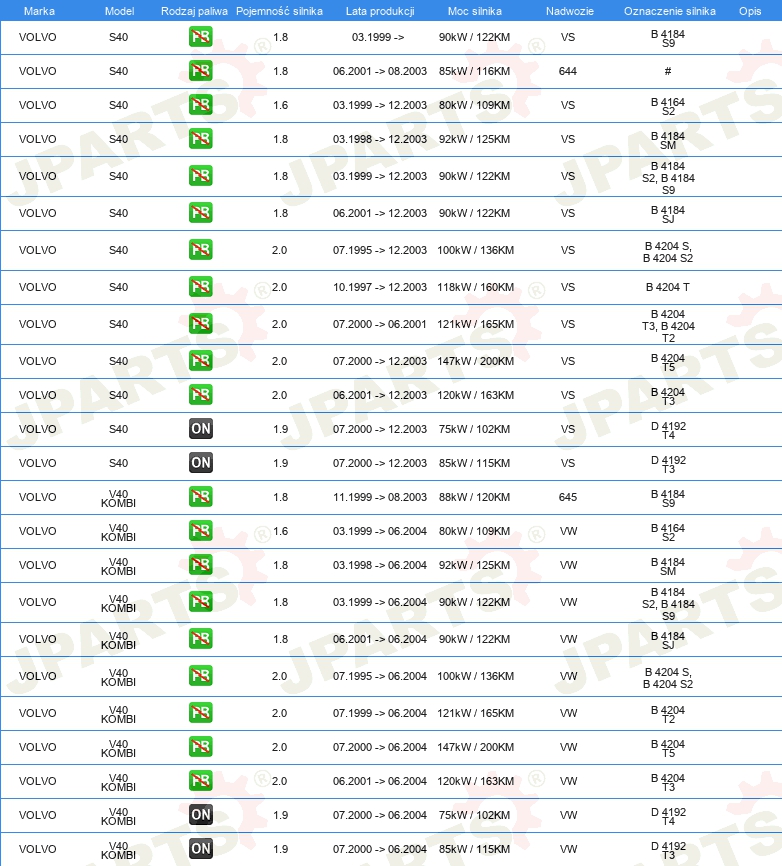782x866 pixels.
Task: Select the body code cell 644
Action: (568, 71)
